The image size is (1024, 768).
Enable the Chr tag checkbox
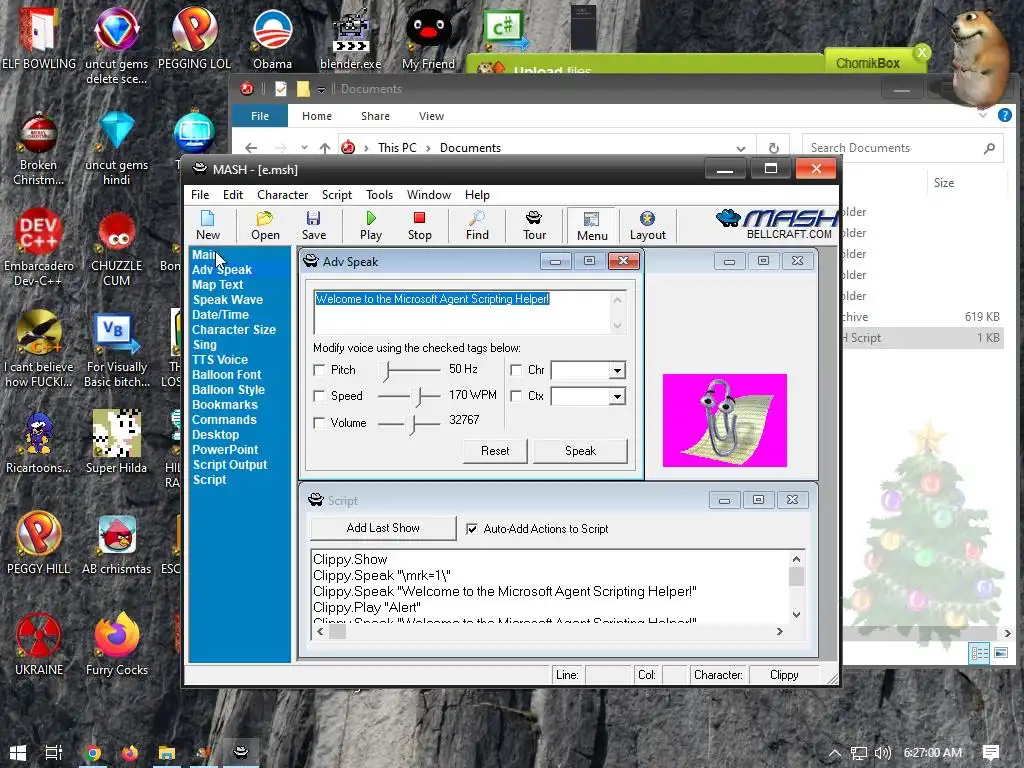(516, 370)
